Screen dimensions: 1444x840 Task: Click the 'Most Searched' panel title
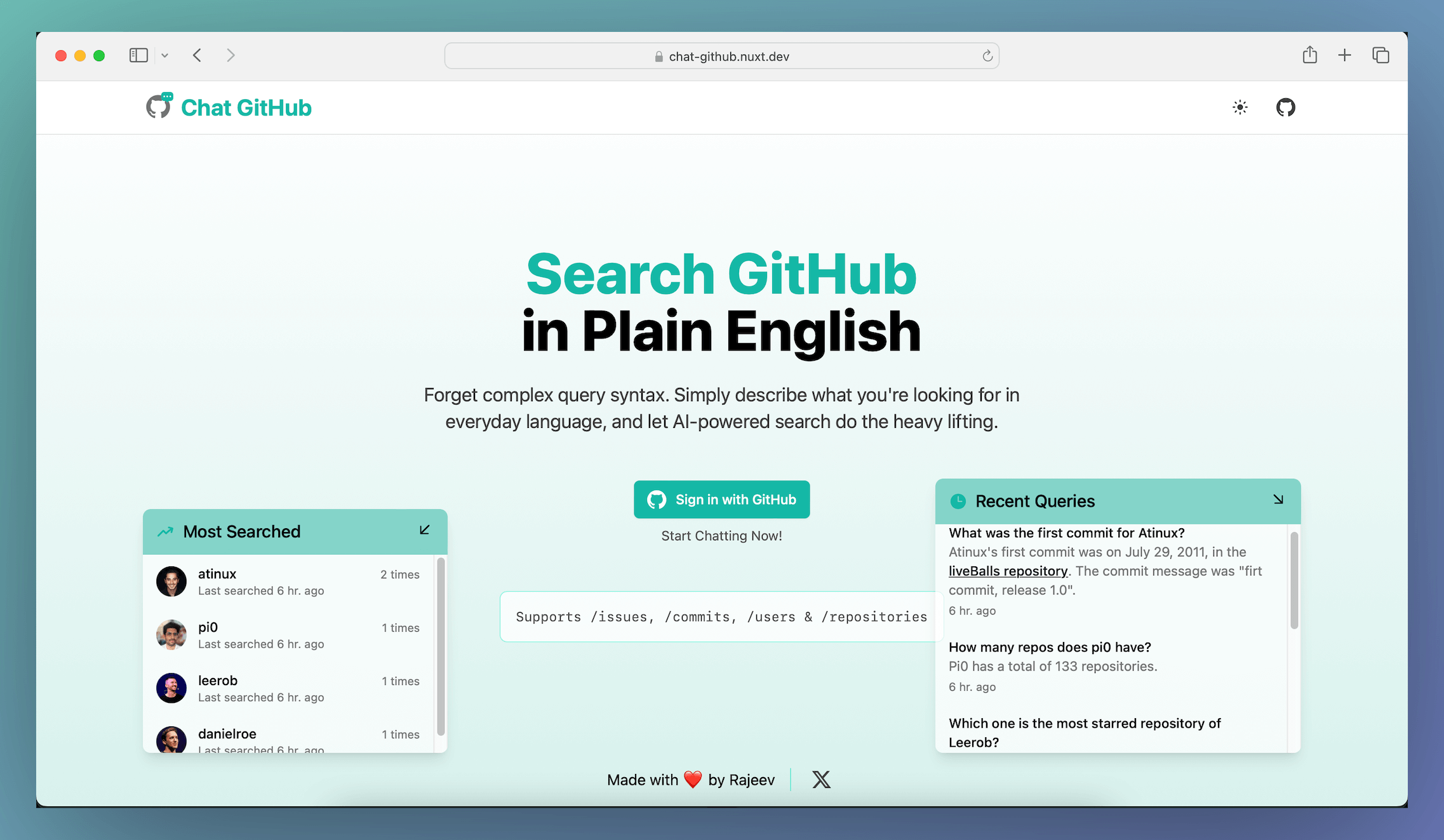point(242,531)
